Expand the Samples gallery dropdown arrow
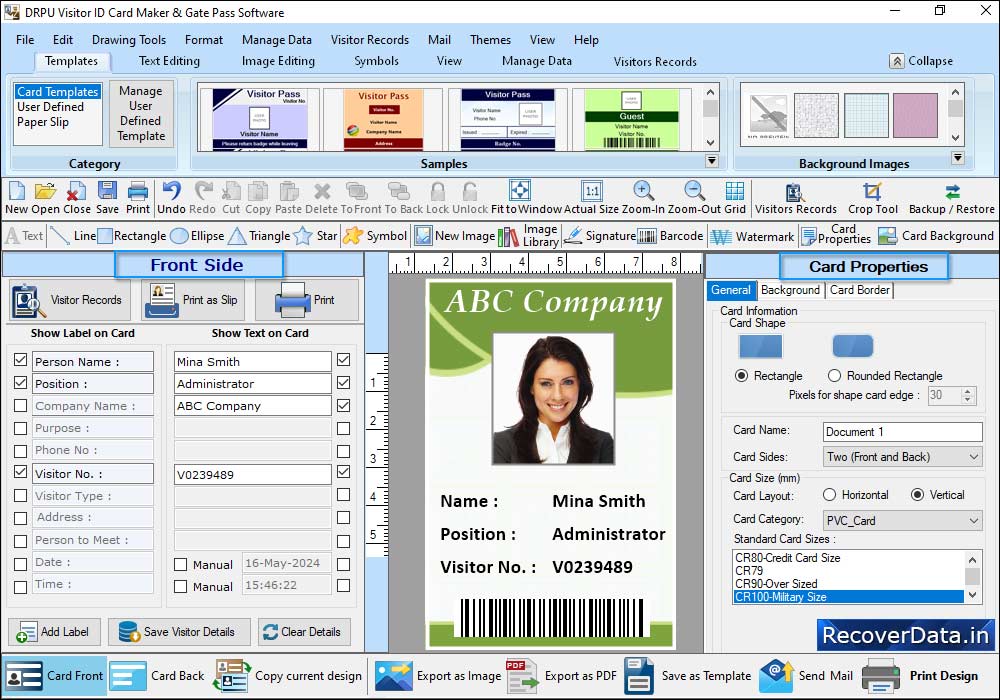1000x700 pixels. click(x=712, y=161)
